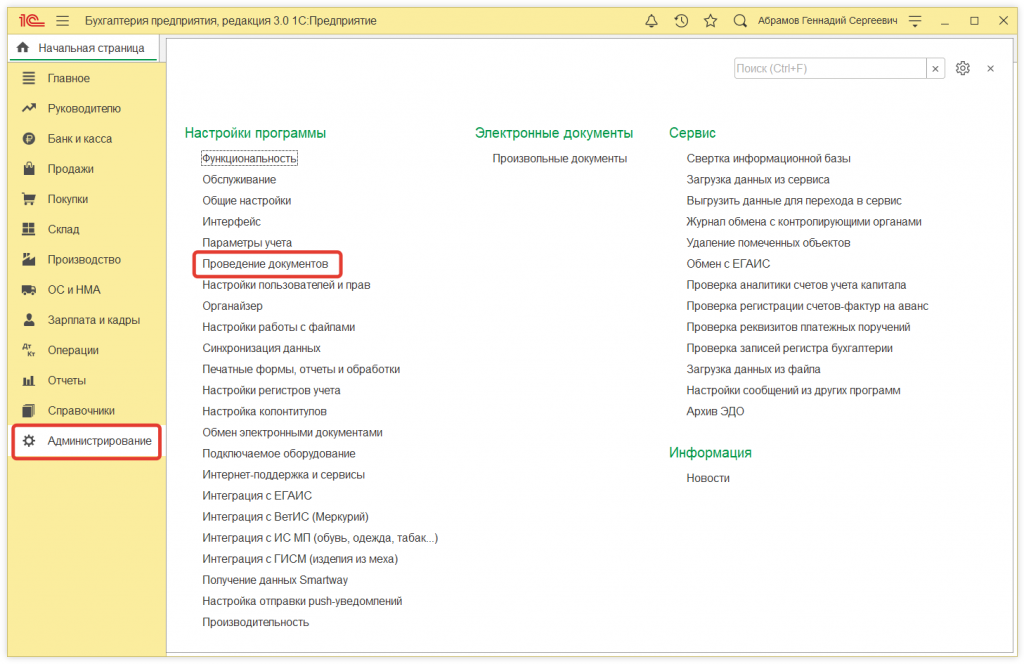Open history clock icon in title bar

[681, 20]
